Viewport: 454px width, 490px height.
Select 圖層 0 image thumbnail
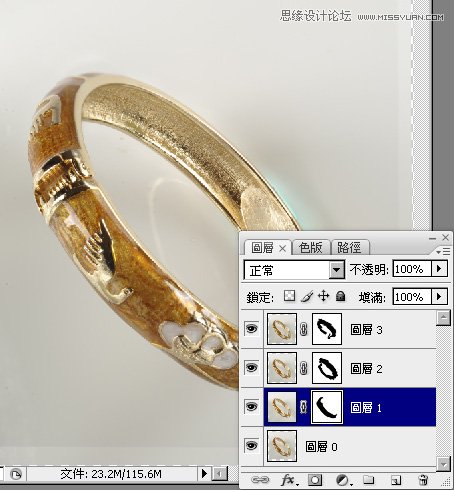[282, 446]
